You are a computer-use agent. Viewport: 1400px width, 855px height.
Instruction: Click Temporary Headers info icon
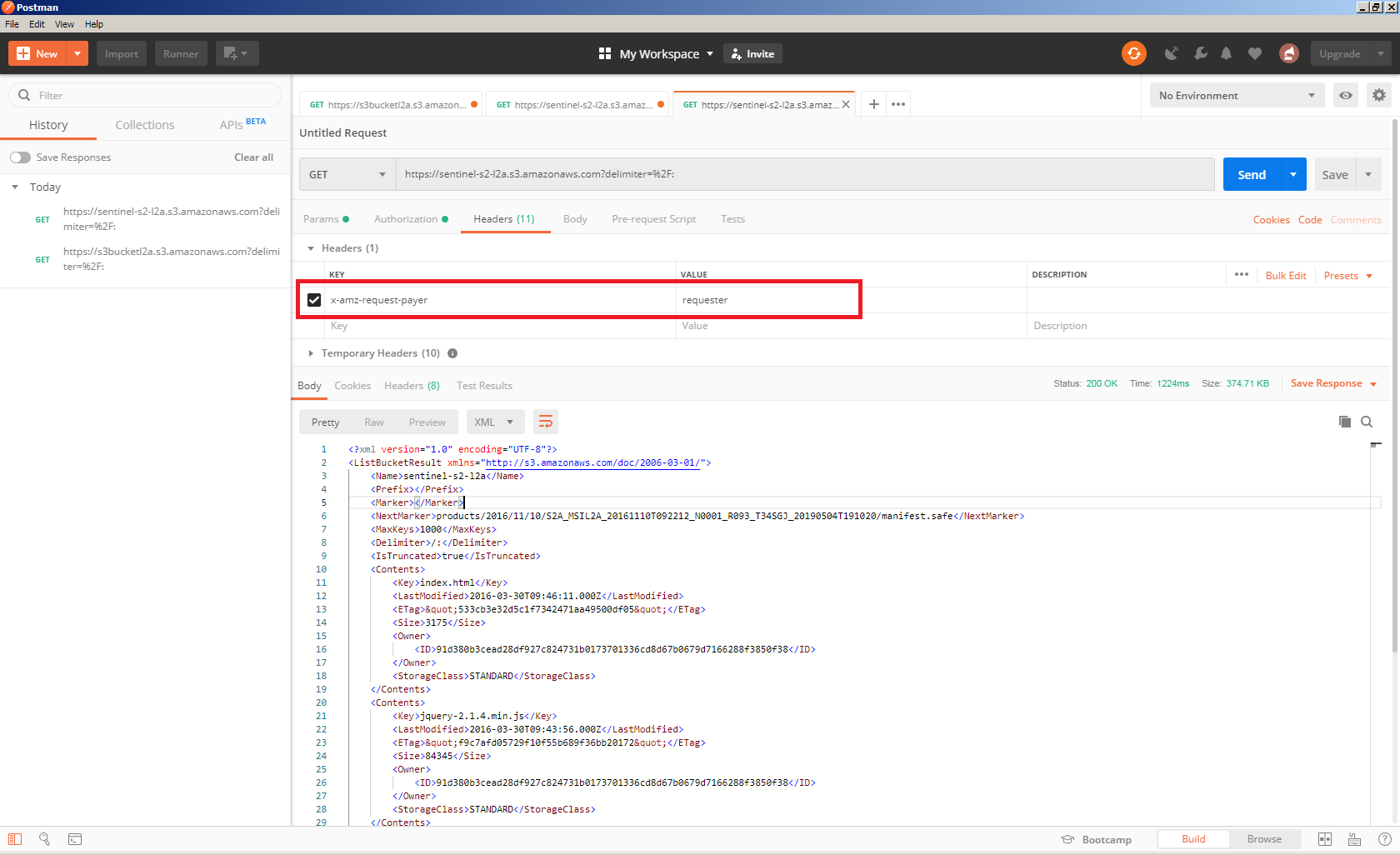(452, 353)
